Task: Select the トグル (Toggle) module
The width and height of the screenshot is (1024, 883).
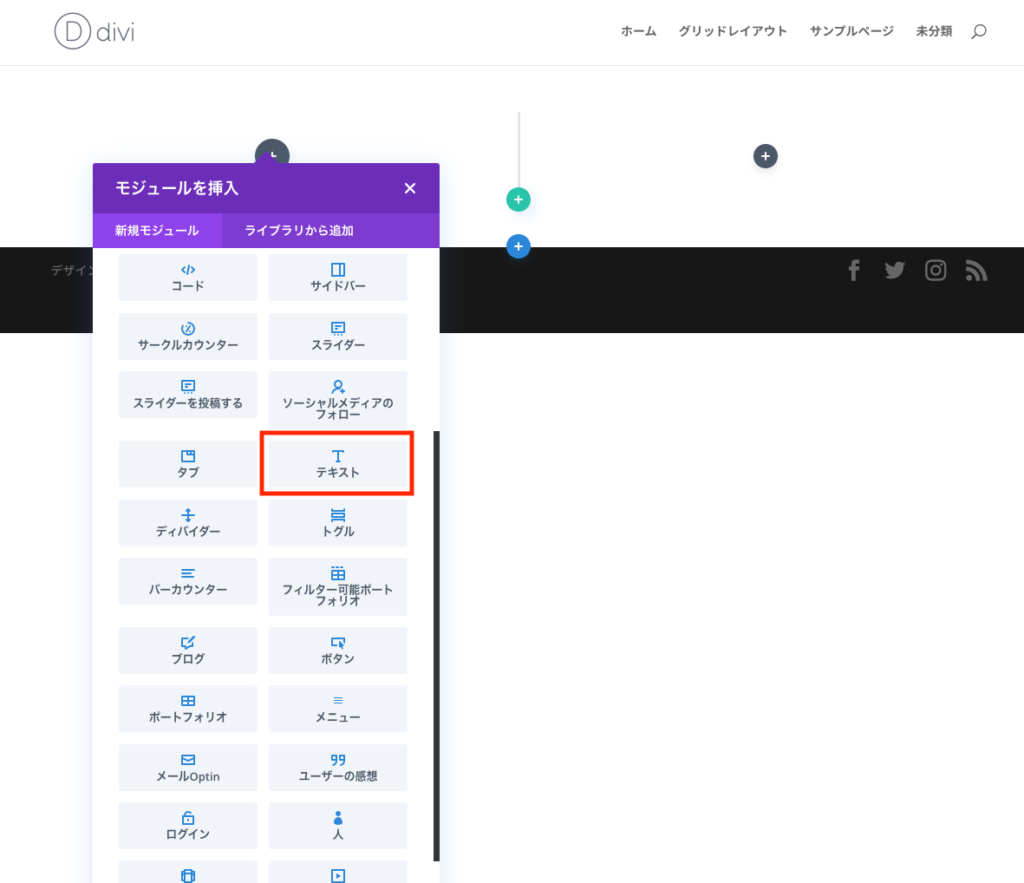Action: [x=337, y=523]
